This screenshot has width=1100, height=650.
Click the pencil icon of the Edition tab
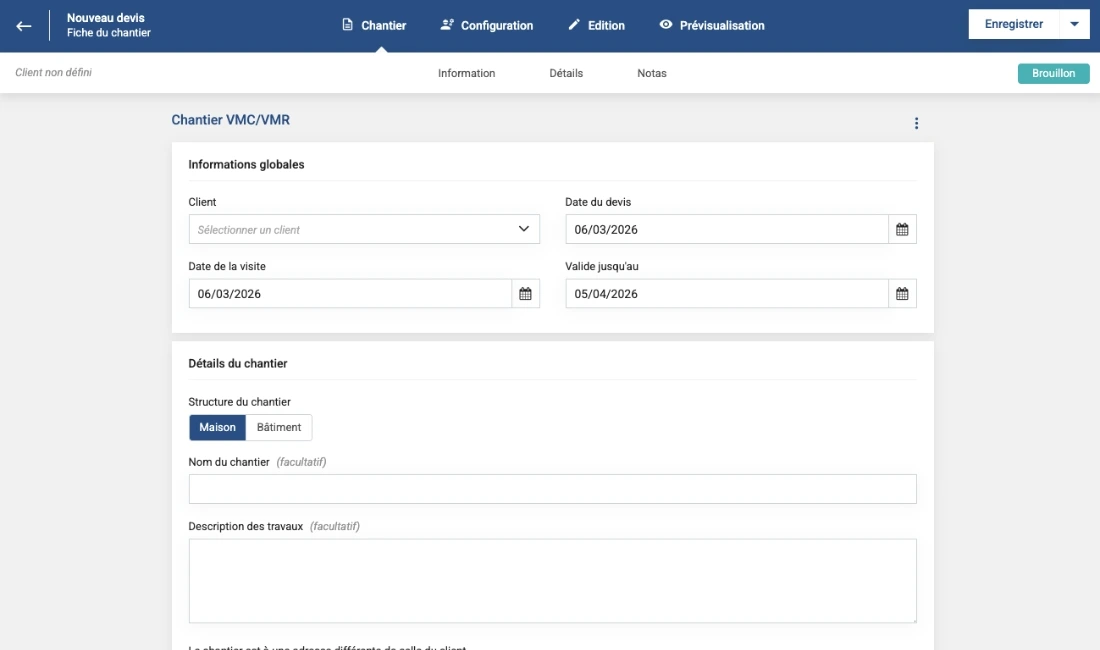574,25
